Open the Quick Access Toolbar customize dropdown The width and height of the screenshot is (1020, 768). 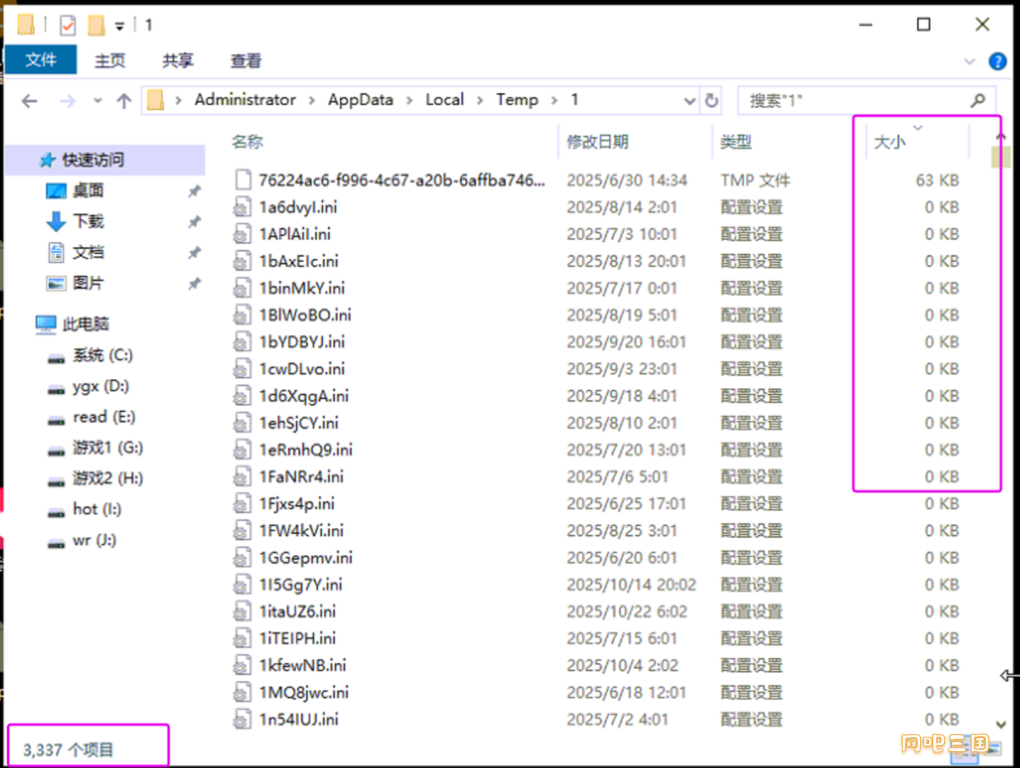tap(120, 25)
